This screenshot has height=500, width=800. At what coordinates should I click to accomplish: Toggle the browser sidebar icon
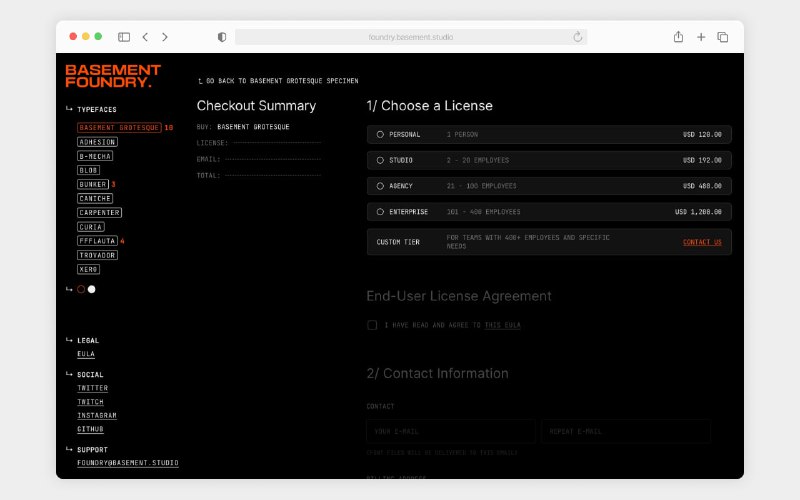point(124,37)
